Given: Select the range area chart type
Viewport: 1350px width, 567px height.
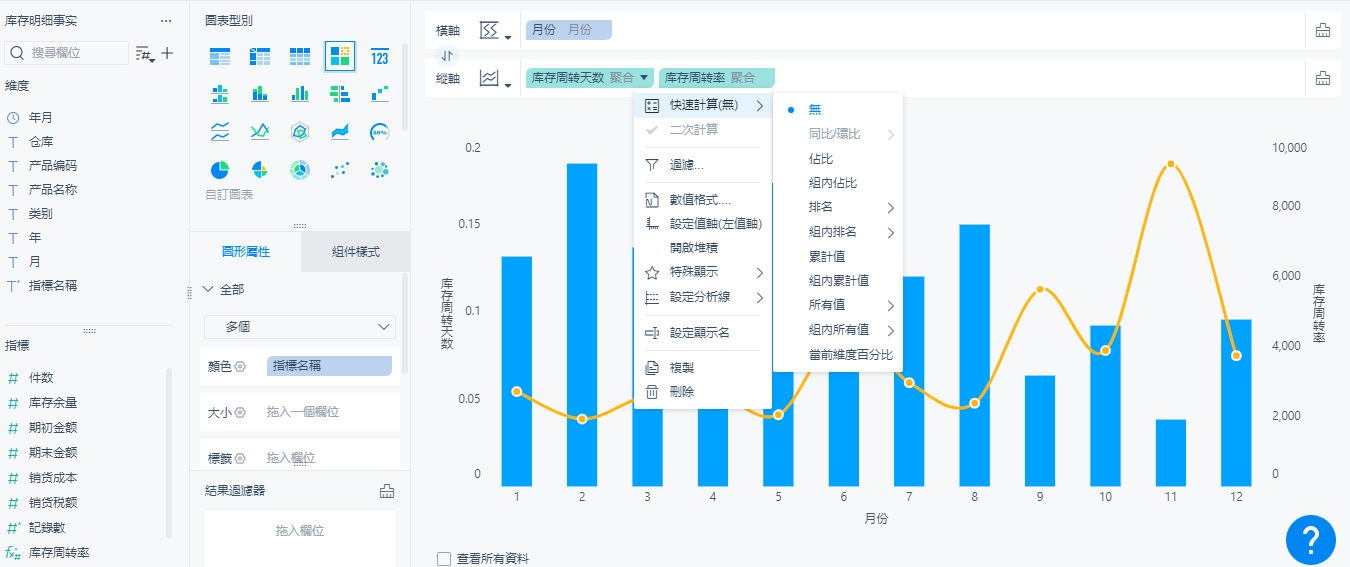Looking at the screenshot, I should pos(340,131).
